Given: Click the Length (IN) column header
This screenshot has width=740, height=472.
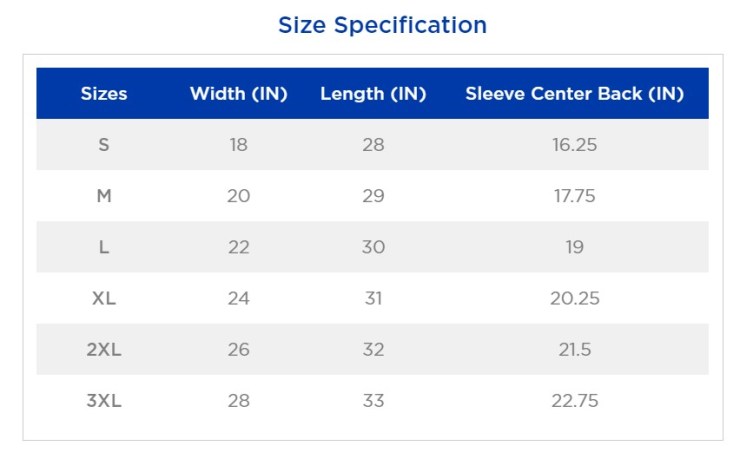Looking at the screenshot, I should click(373, 94).
